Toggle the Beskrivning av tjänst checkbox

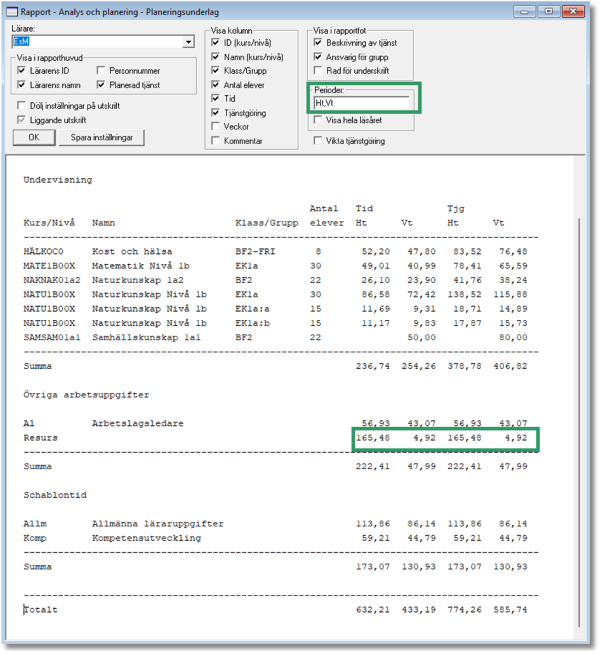(319, 43)
